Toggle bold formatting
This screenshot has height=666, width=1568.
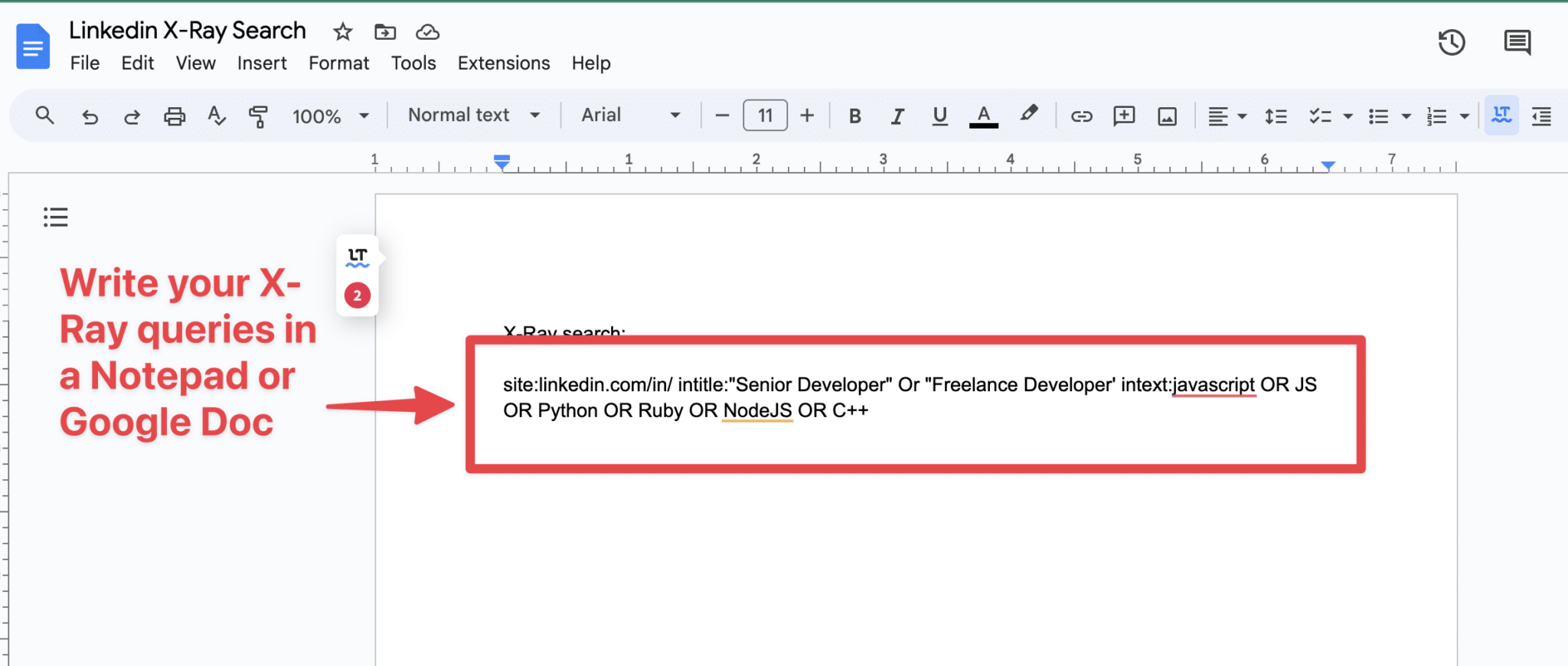[x=855, y=116]
